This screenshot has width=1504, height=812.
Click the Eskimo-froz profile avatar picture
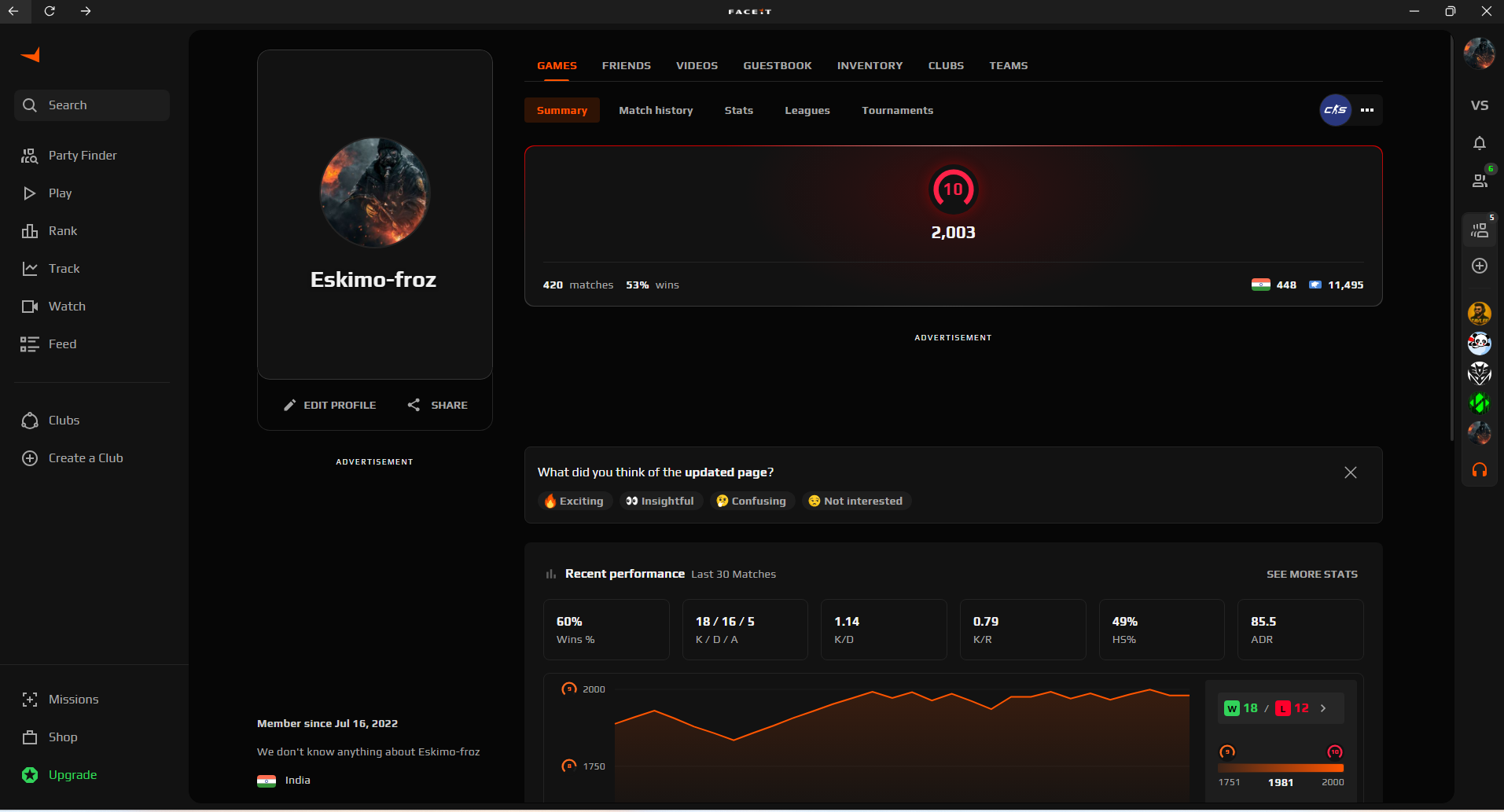pos(375,193)
